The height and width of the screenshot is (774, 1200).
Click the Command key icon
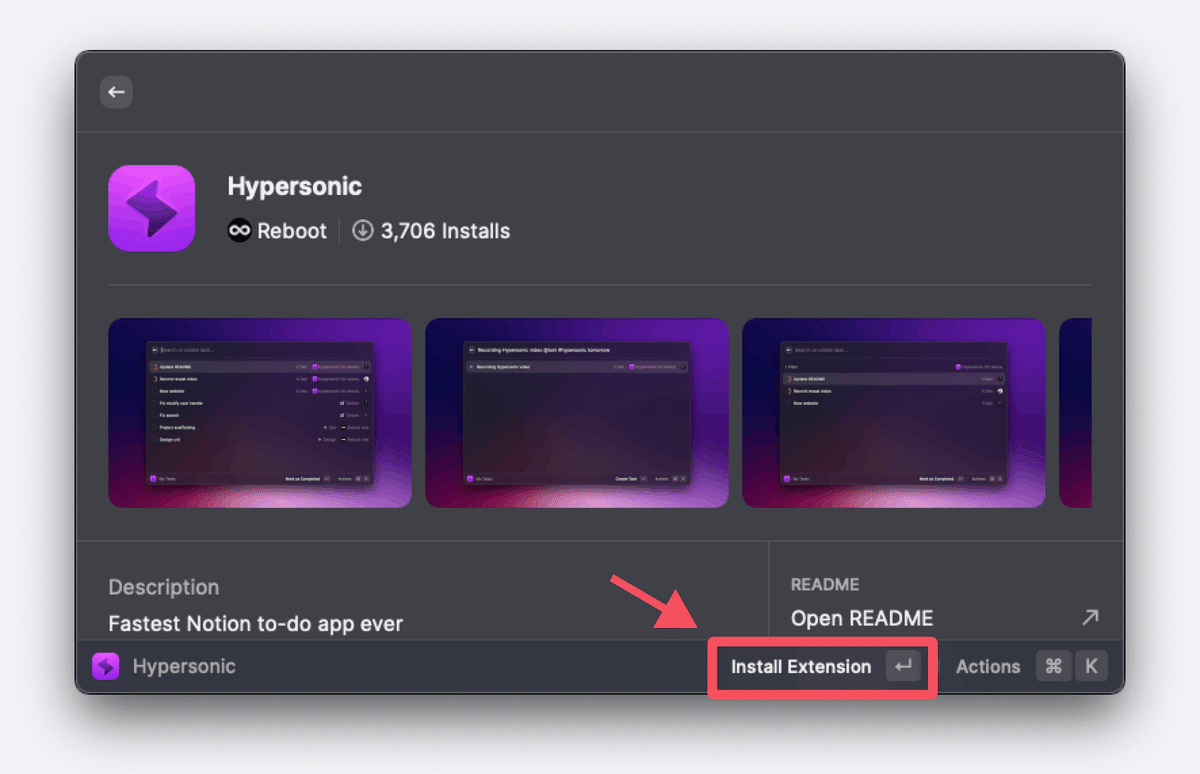(x=1053, y=667)
